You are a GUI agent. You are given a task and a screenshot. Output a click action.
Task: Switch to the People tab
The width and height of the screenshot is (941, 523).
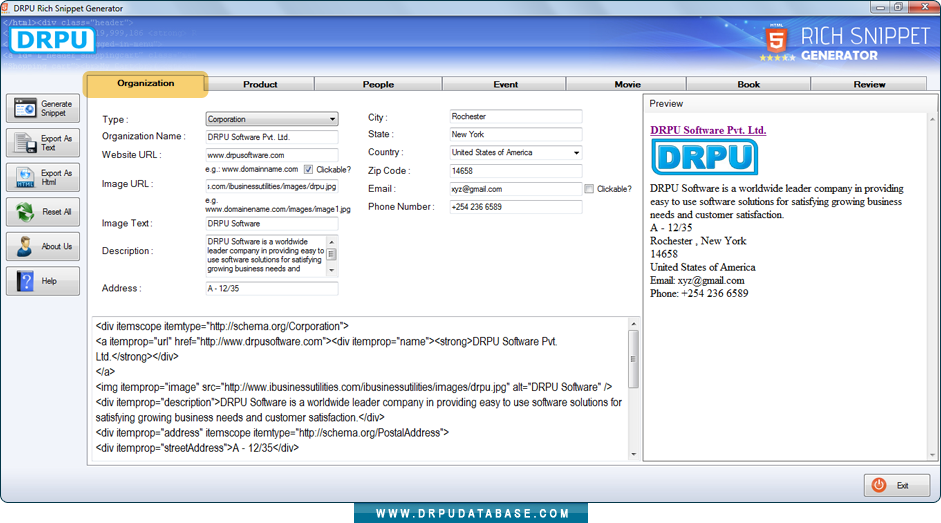(x=378, y=84)
